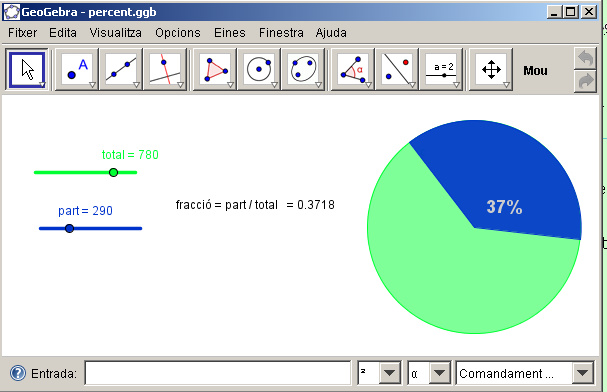Click the GeoGebra title bar logo icon

[11, 12]
